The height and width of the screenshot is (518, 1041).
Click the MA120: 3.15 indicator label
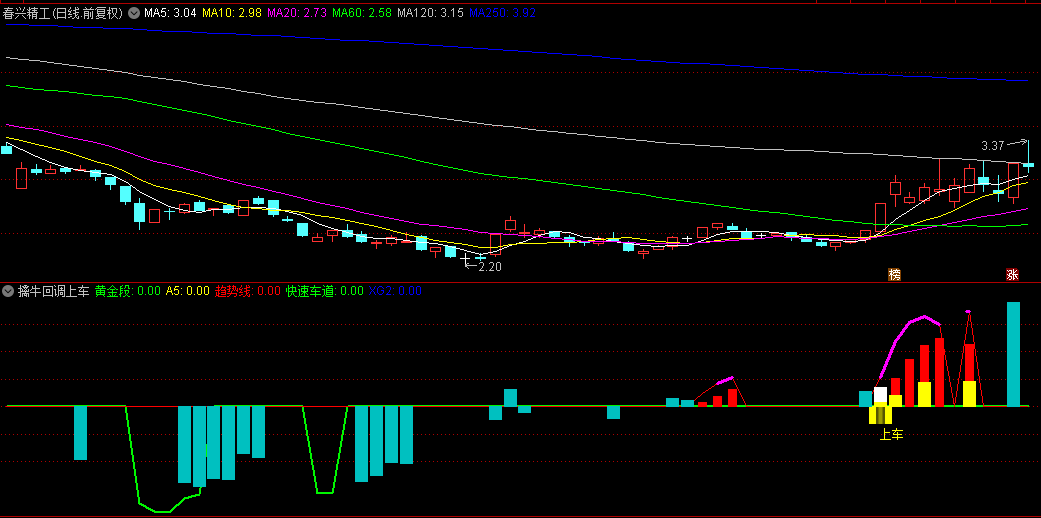[430, 13]
